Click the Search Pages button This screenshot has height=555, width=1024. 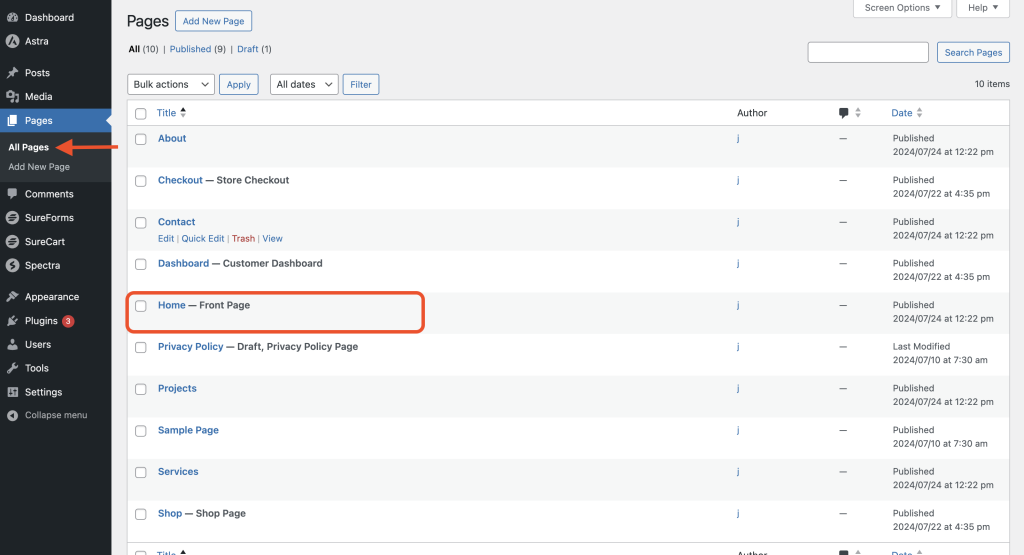[x=973, y=52]
